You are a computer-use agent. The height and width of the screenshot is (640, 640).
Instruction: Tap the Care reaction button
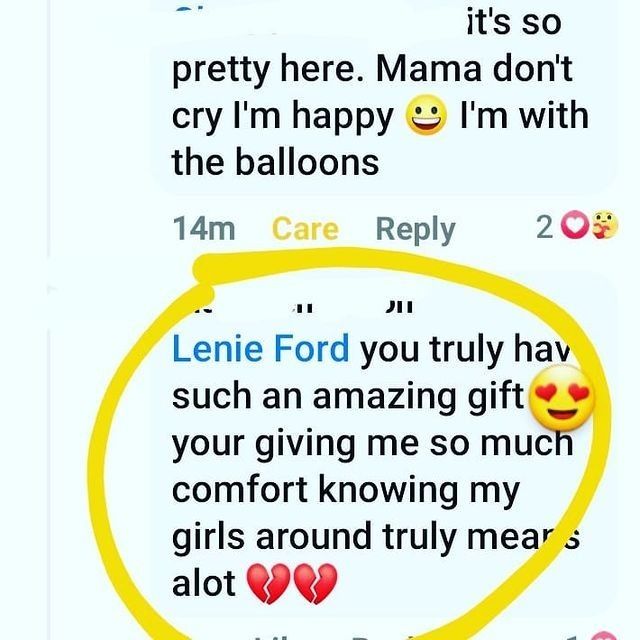(x=305, y=229)
